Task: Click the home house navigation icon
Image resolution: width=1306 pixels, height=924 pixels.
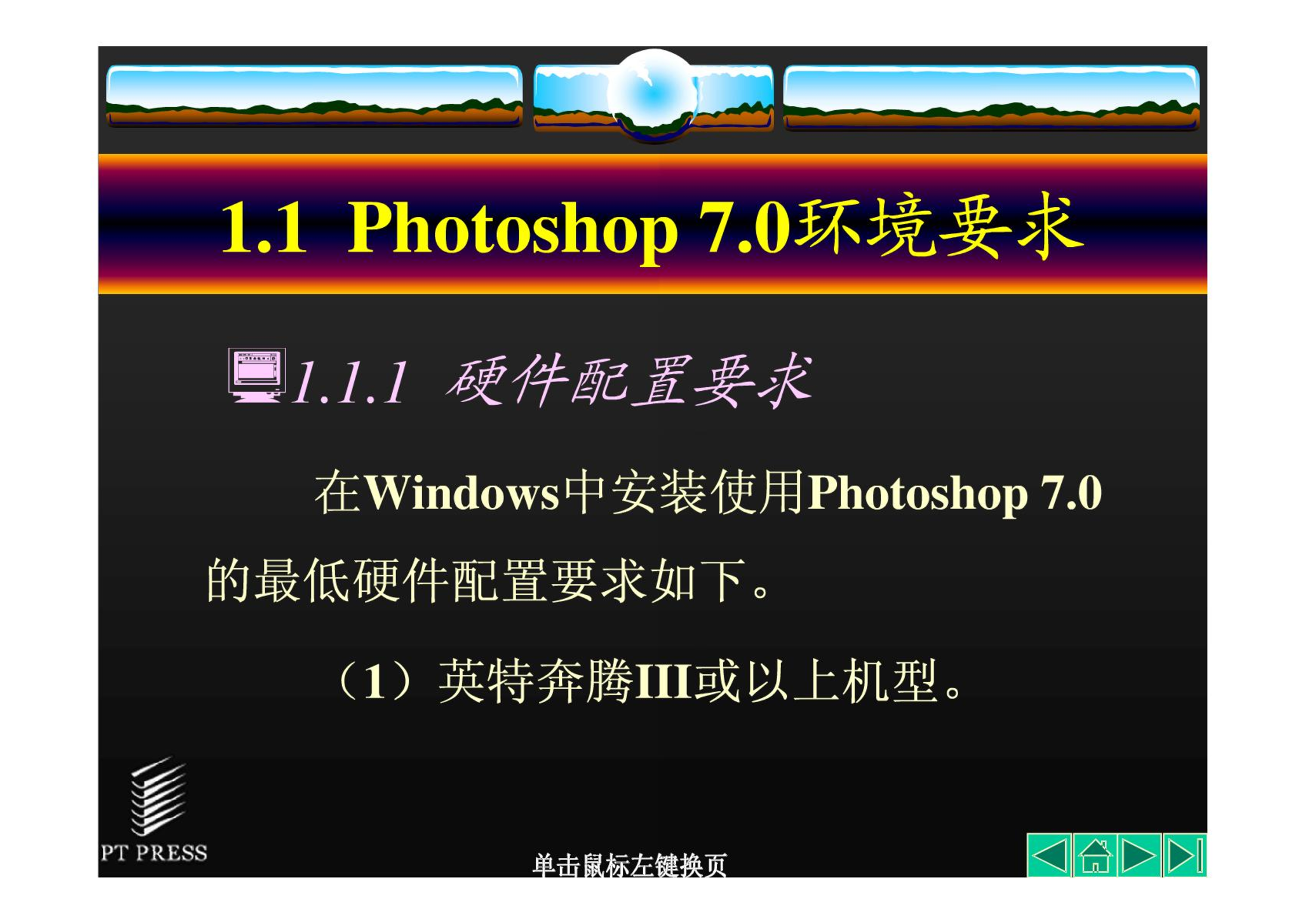Action: click(1095, 855)
